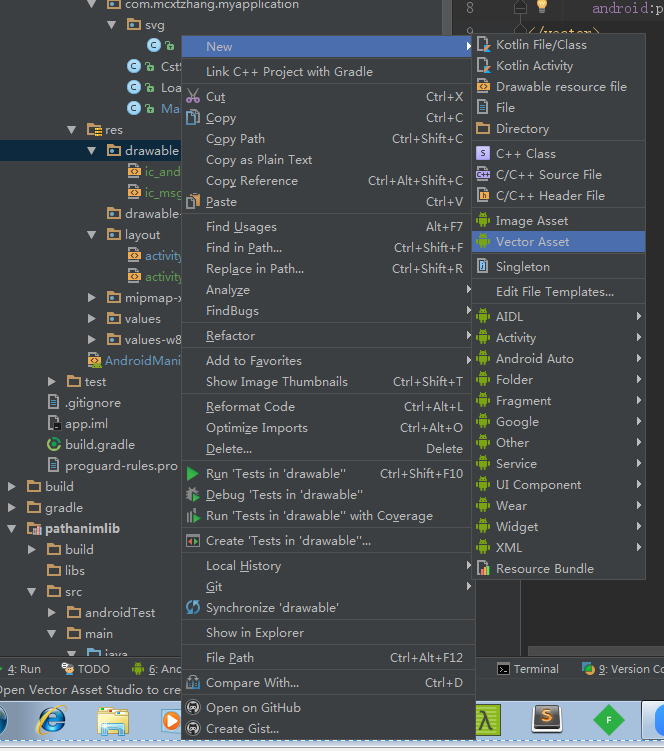This screenshot has width=664, height=751.
Task: Click the Open on GitHub icon
Action: pos(193,707)
